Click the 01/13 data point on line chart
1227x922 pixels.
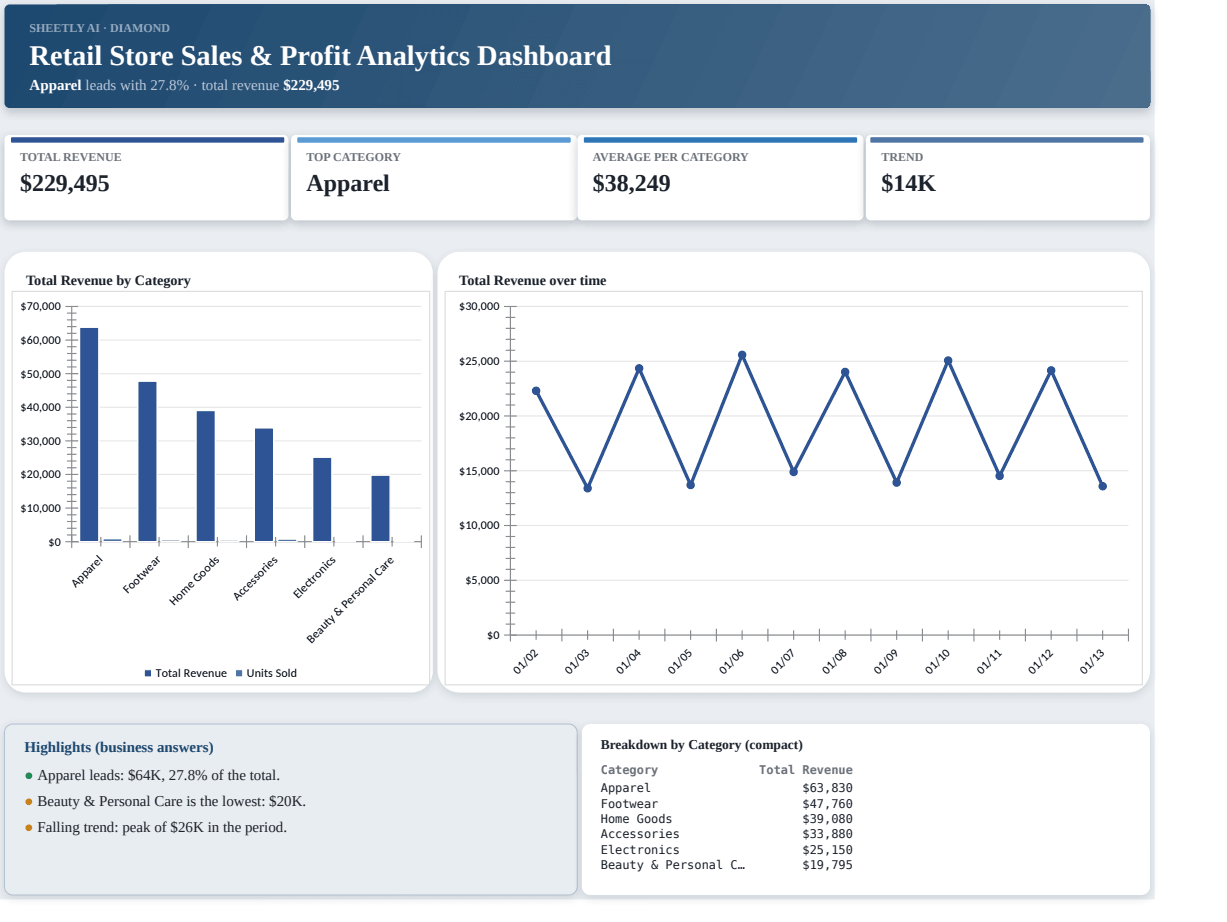click(1103, 486)
